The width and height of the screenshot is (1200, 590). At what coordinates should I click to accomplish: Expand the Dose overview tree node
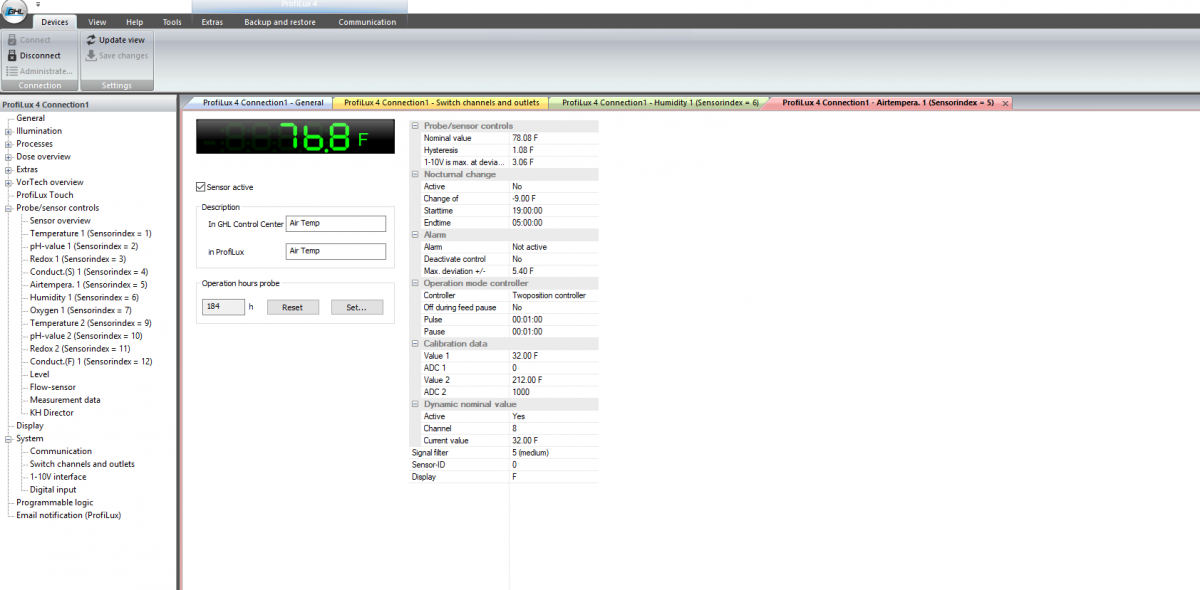[8, 157]
